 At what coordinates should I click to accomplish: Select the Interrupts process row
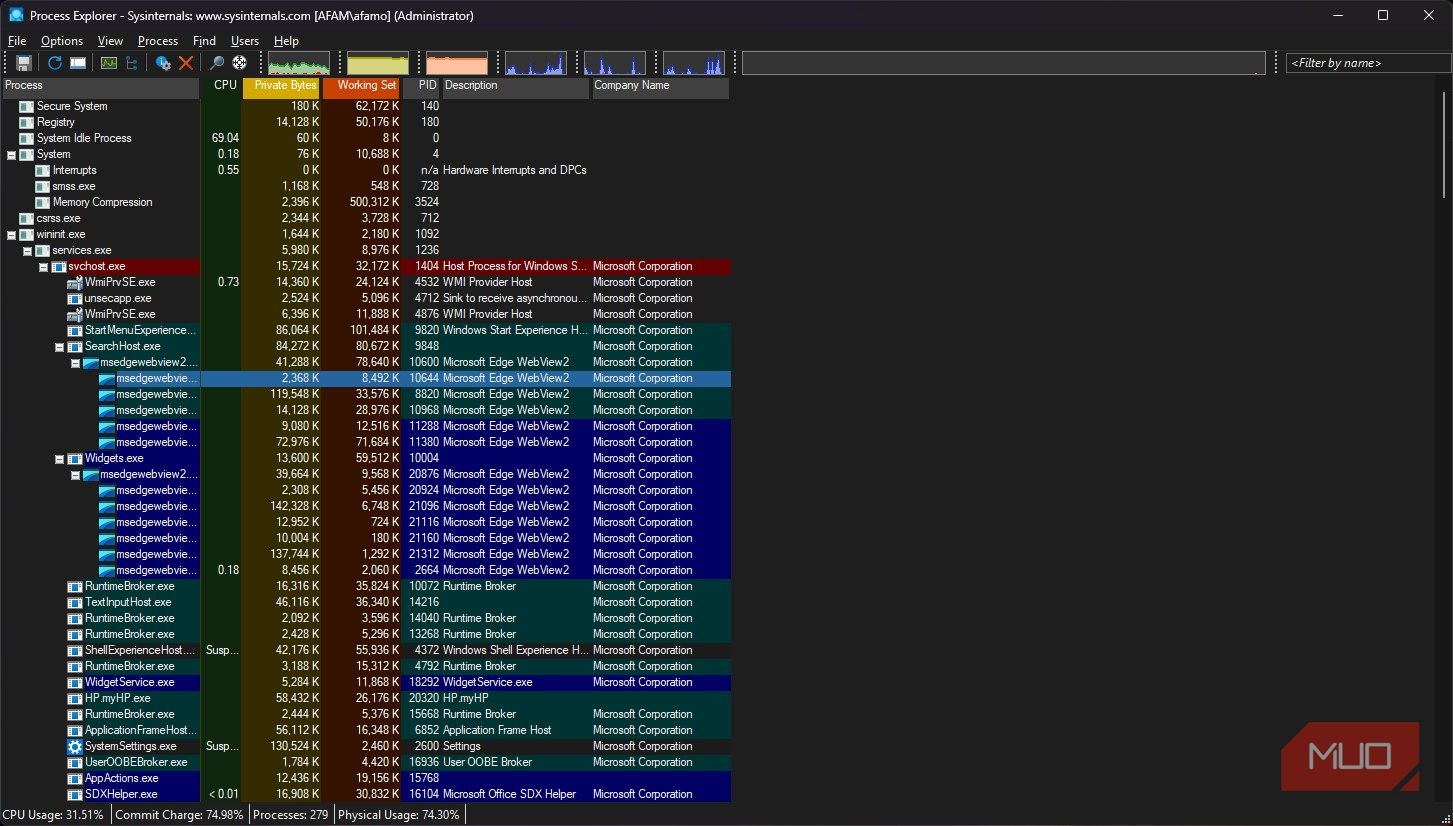(365, 170)
